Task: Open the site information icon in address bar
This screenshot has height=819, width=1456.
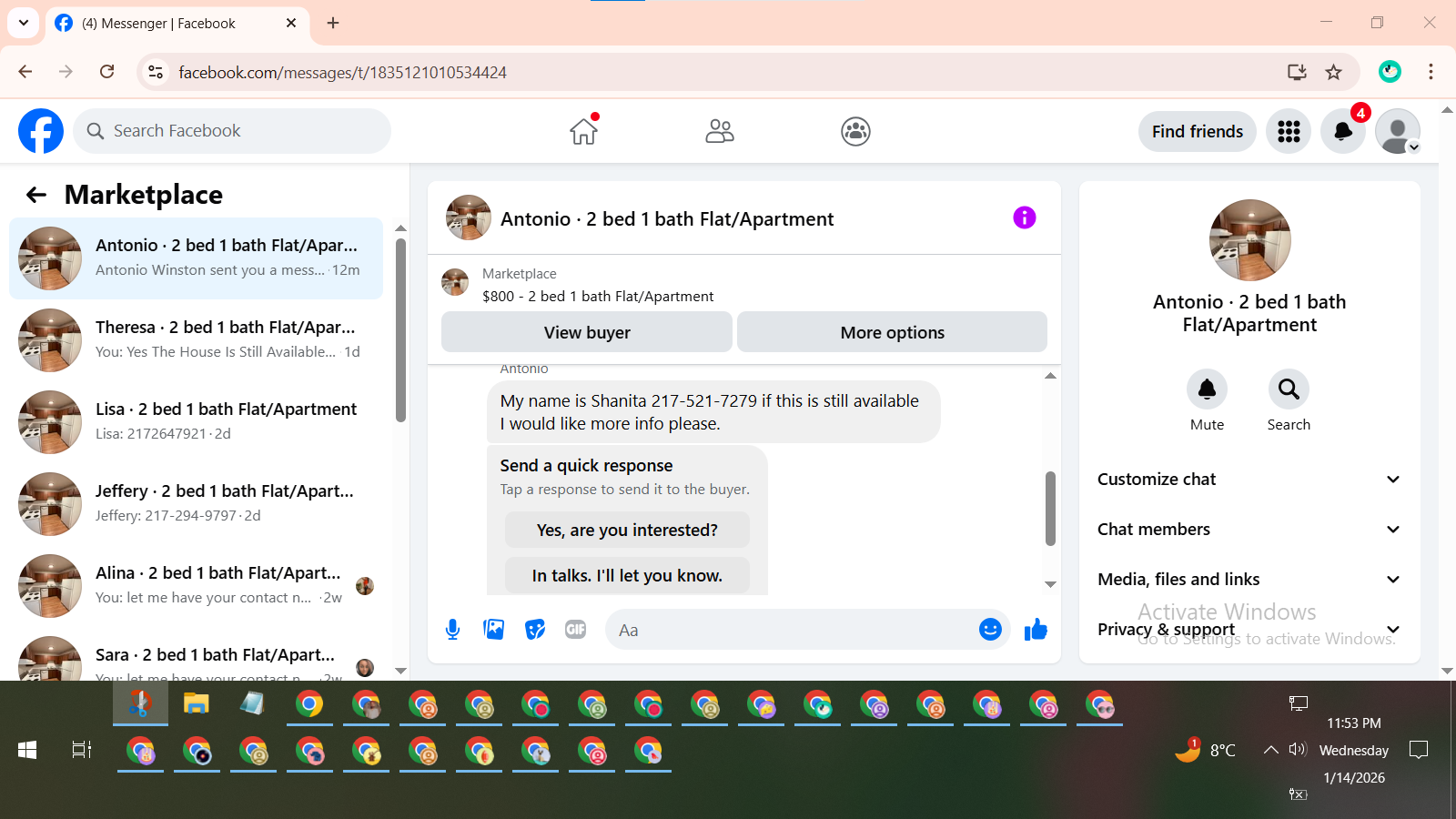Action: 156,72
